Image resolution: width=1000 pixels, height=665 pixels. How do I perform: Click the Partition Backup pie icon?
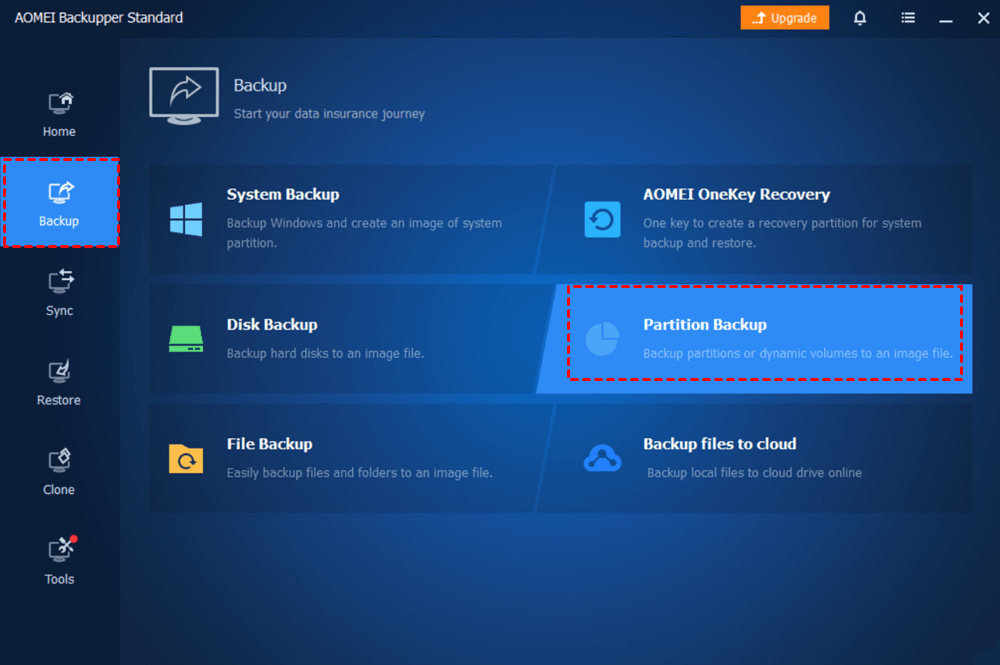pyautogui.click(x=602, y=339)
